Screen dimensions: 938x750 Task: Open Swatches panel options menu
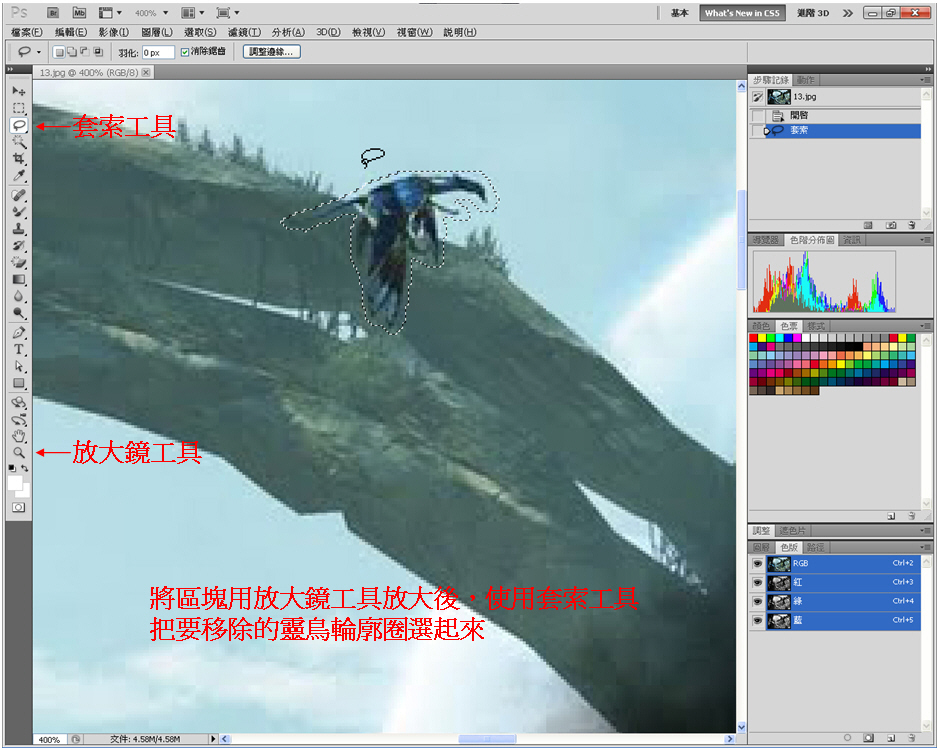[925, 326]
